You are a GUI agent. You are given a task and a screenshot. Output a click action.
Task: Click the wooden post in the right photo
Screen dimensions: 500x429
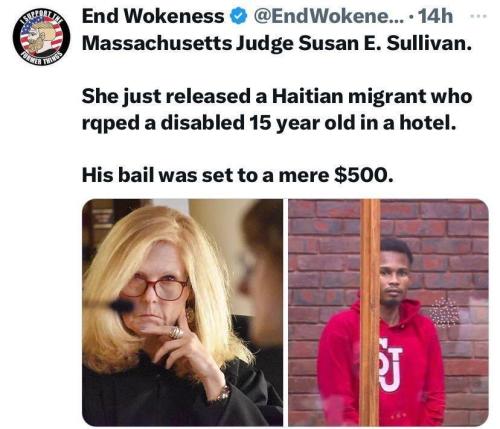370,313
